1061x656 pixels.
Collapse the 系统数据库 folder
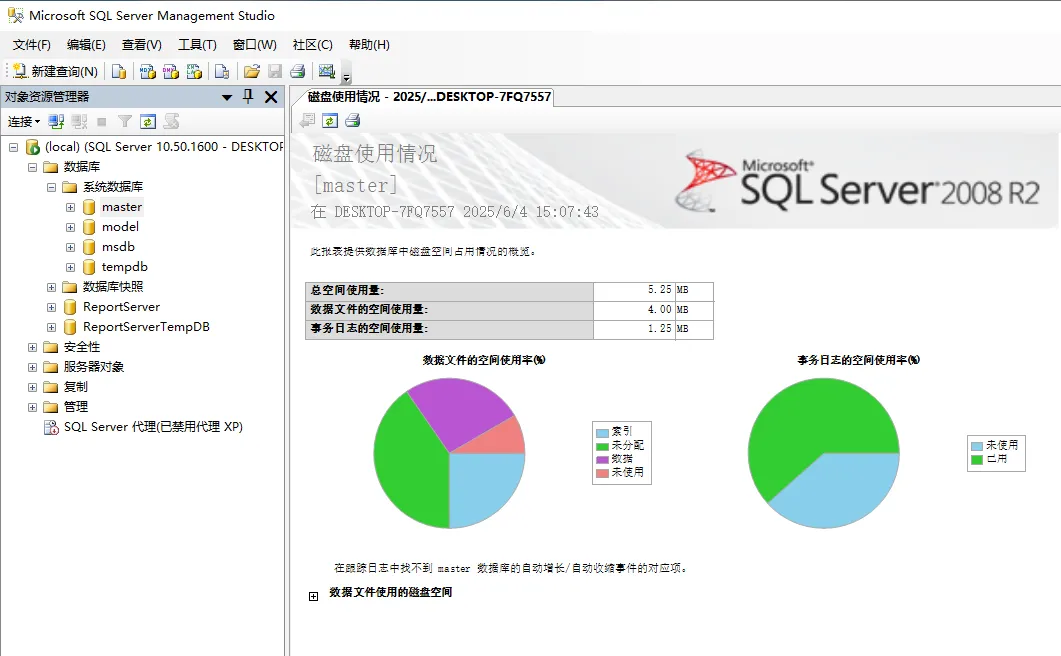coord(51,187)
